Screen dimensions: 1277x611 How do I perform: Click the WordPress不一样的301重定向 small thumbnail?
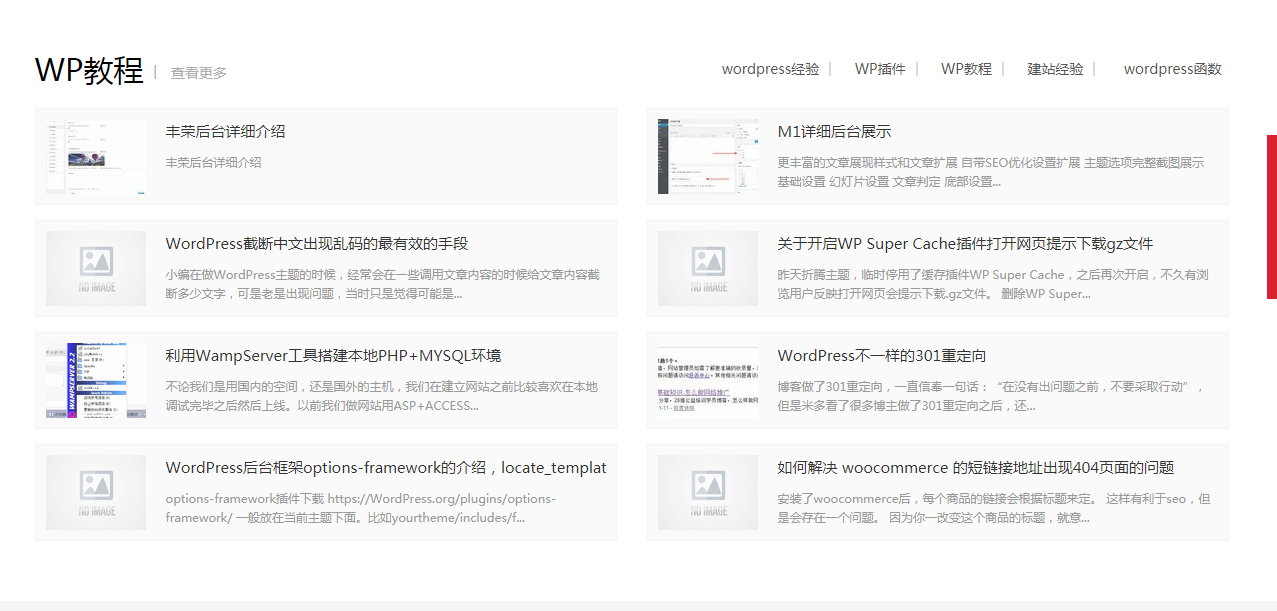point(707,381)
